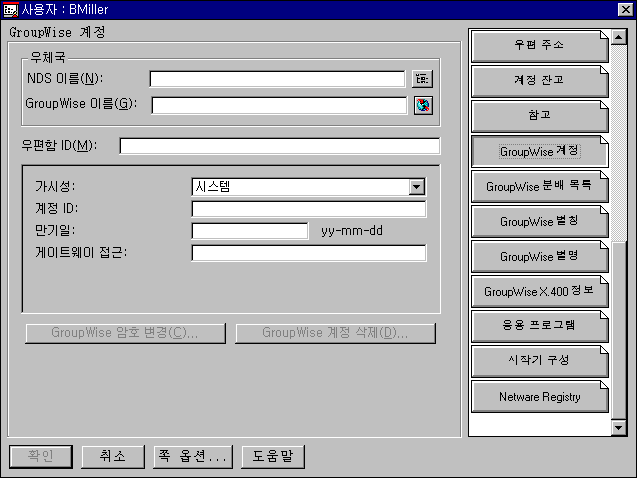Click the page list scroll up arrow
Viewport: 637px width, 478px height.
point(619,37)
